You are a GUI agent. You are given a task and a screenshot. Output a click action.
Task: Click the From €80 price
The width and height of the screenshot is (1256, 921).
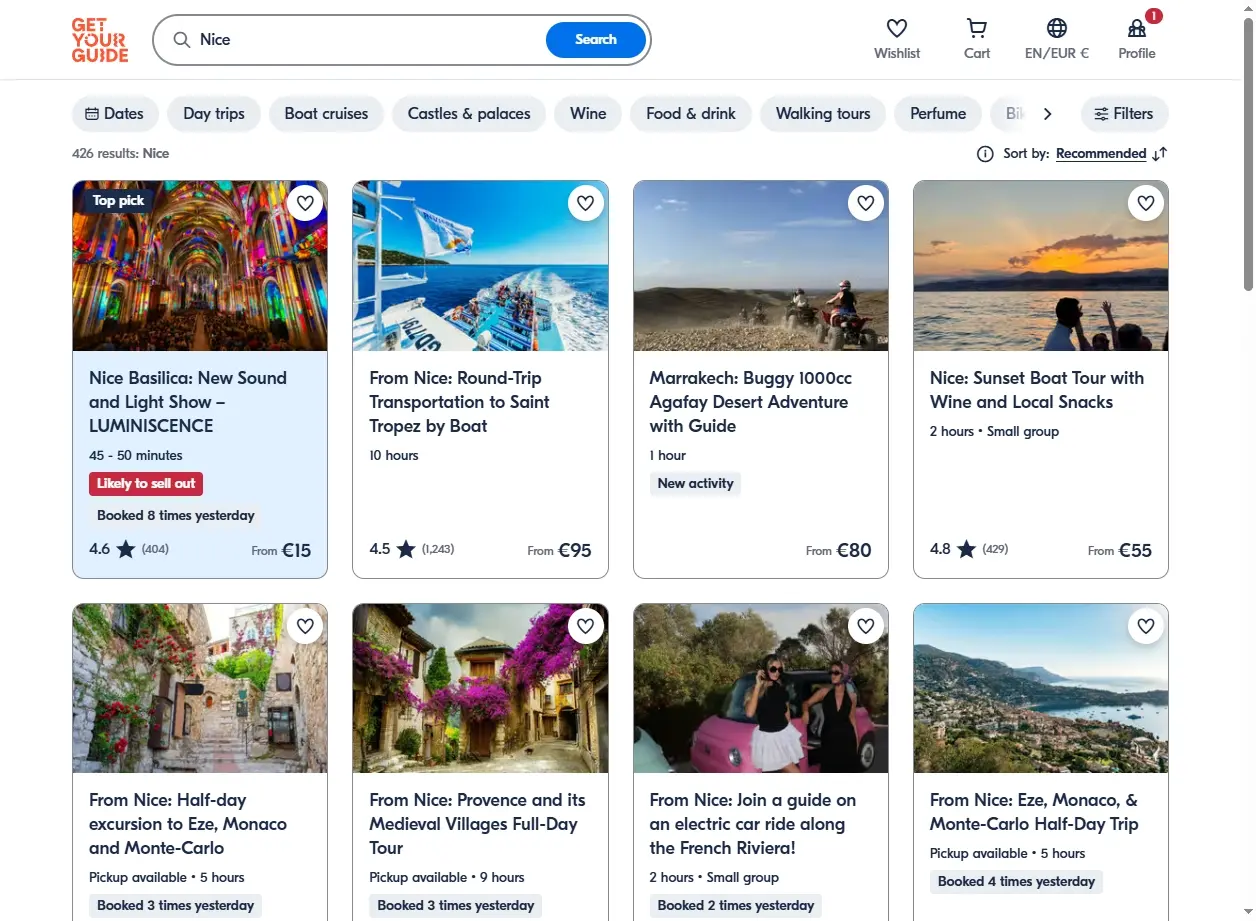pos(839,550)
